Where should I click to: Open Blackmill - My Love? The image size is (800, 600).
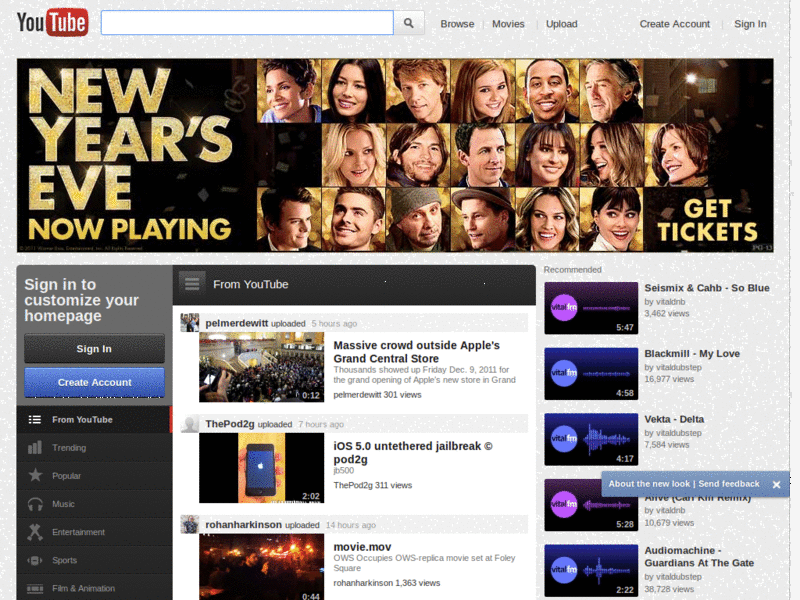pos(692,354)
